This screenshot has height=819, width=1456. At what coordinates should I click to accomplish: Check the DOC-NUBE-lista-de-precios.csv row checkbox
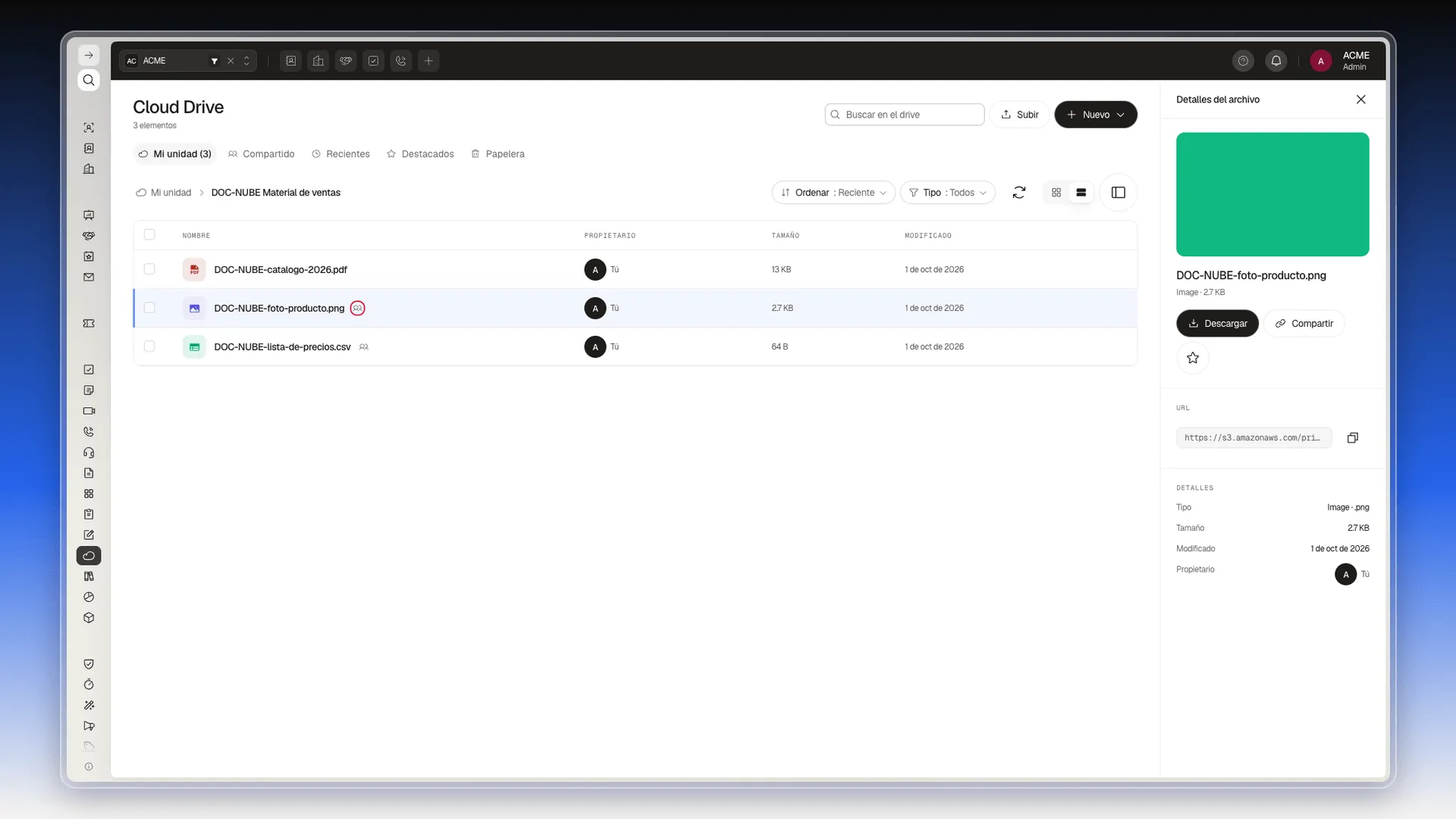(149, 347)
